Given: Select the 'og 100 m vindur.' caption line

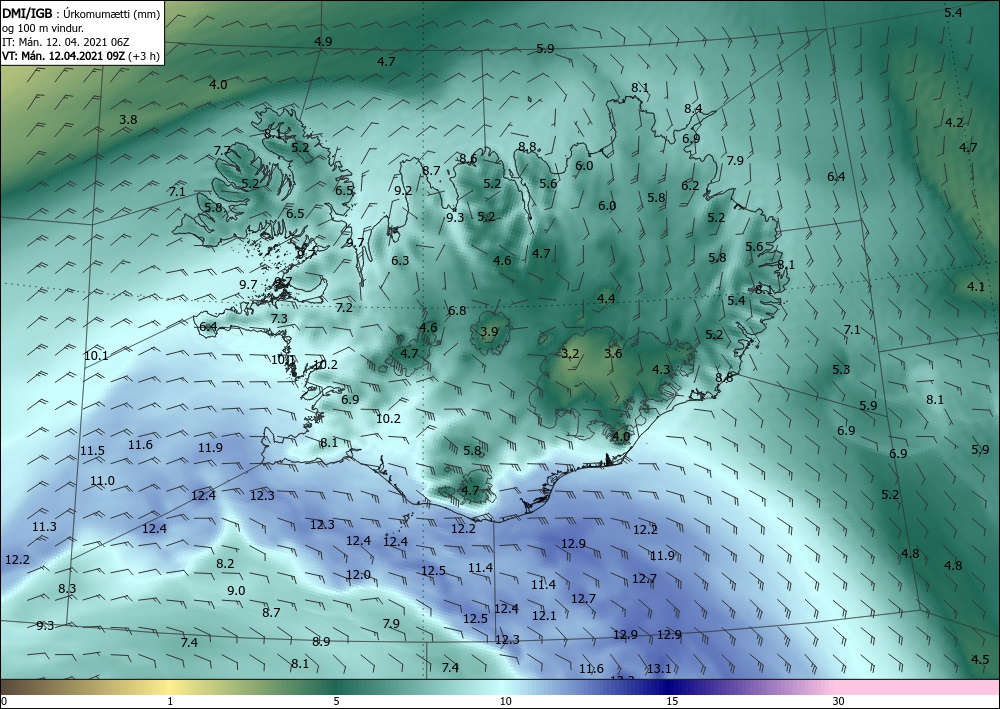Looking at the screenshot, I should 43,28.
